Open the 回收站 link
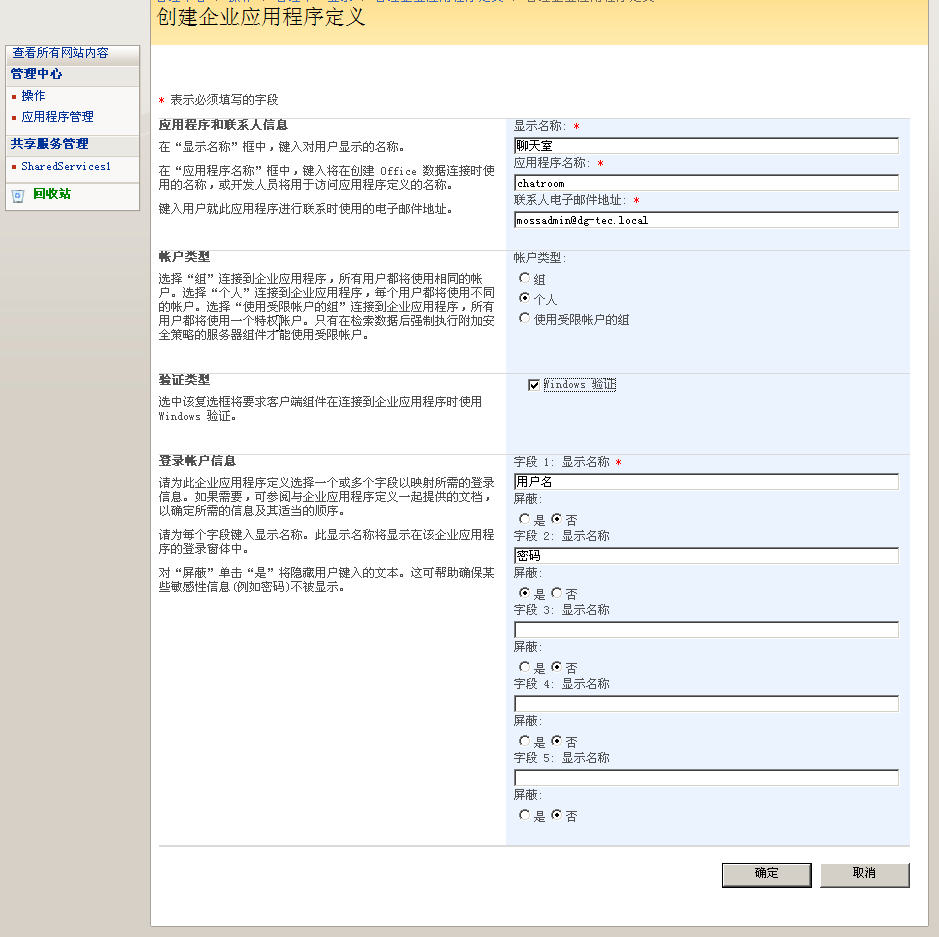Viewport: 939px width, 937px height. click(x=52, y=193)
